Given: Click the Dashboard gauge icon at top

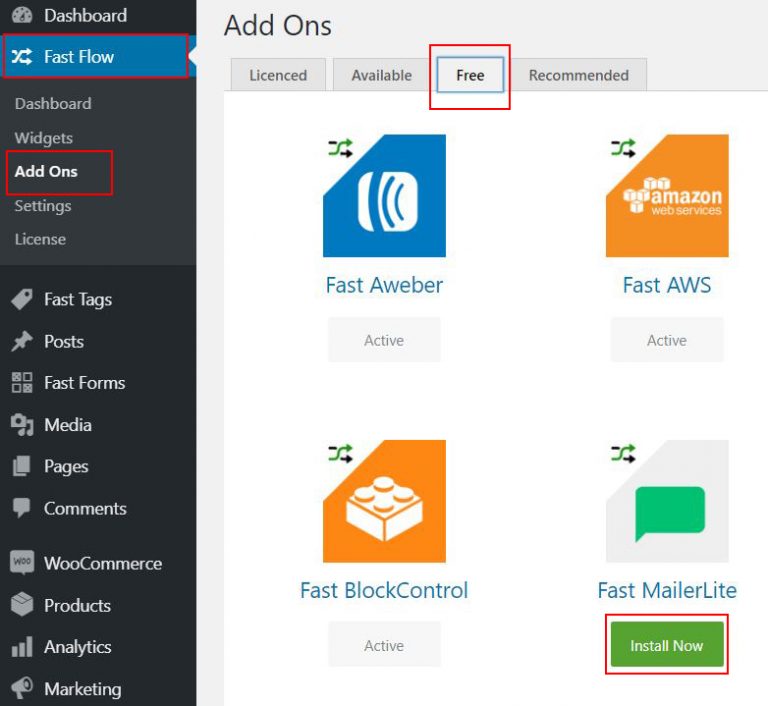Looking at the screenshot, I should tap(22, 15).
